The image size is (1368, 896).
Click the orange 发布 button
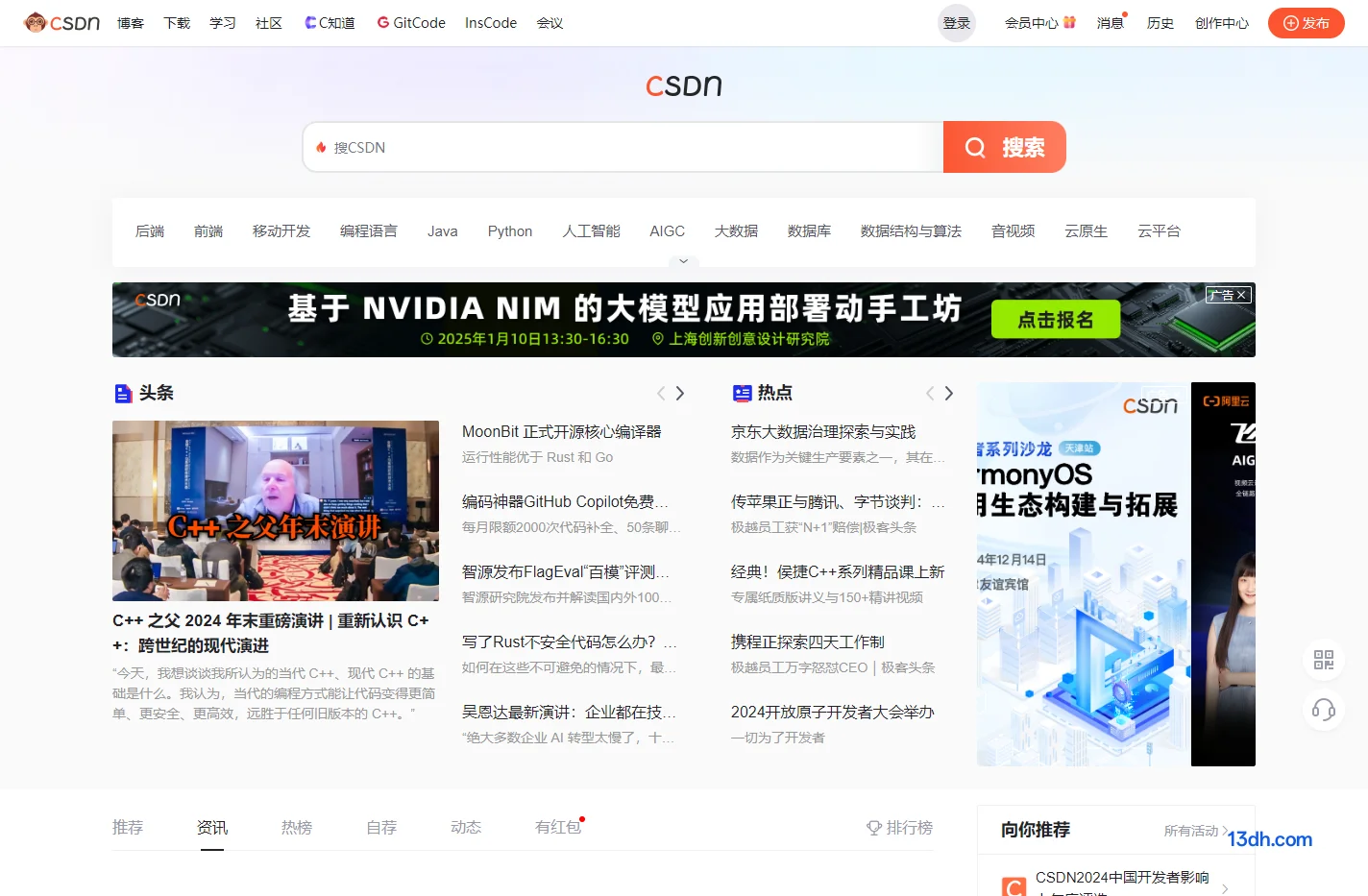pyautogui.click(x=1306, y=23)
